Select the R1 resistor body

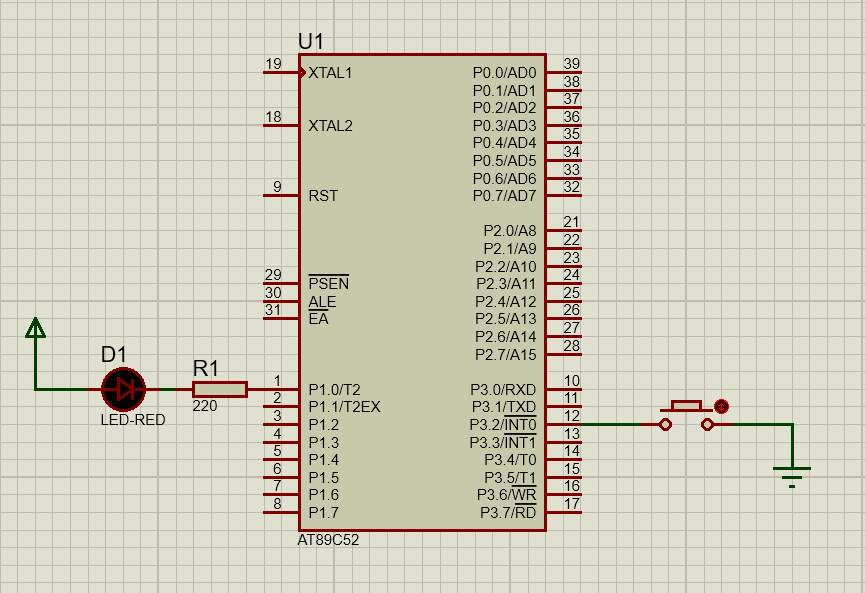pyautogui.click(x=220, y=389)
